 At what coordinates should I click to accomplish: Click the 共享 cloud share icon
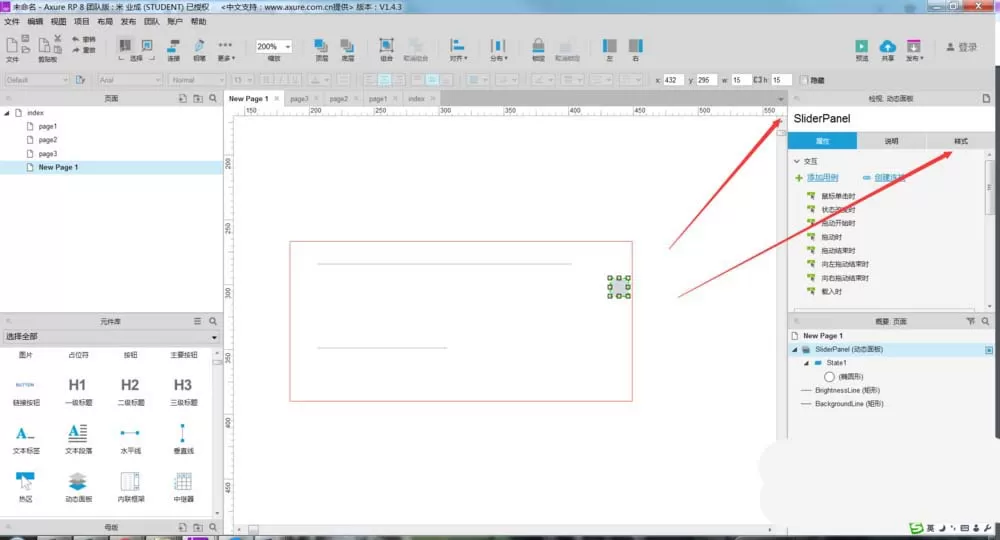pyautogui.click(x=888, y=46)
